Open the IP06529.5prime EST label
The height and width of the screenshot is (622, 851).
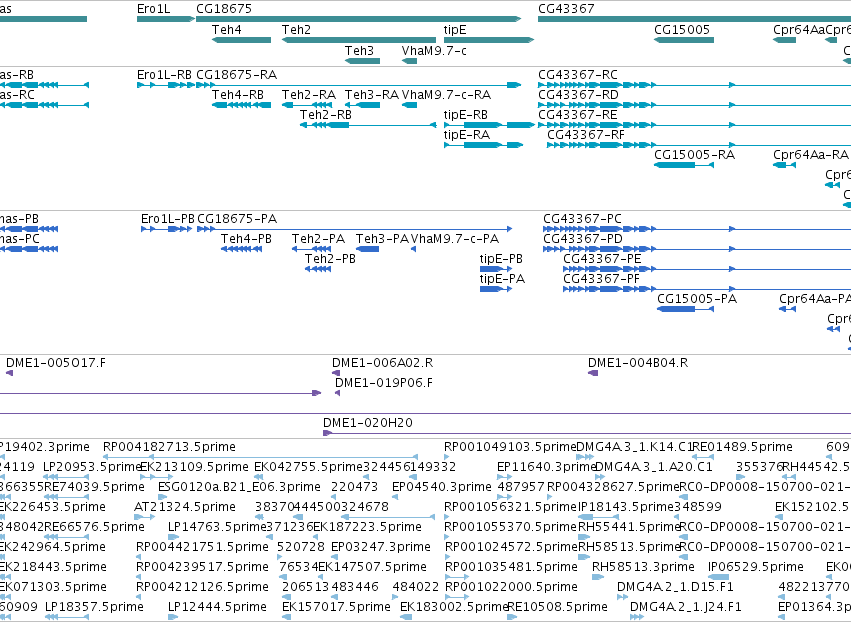pyautogui.click(x=756, y=568)
